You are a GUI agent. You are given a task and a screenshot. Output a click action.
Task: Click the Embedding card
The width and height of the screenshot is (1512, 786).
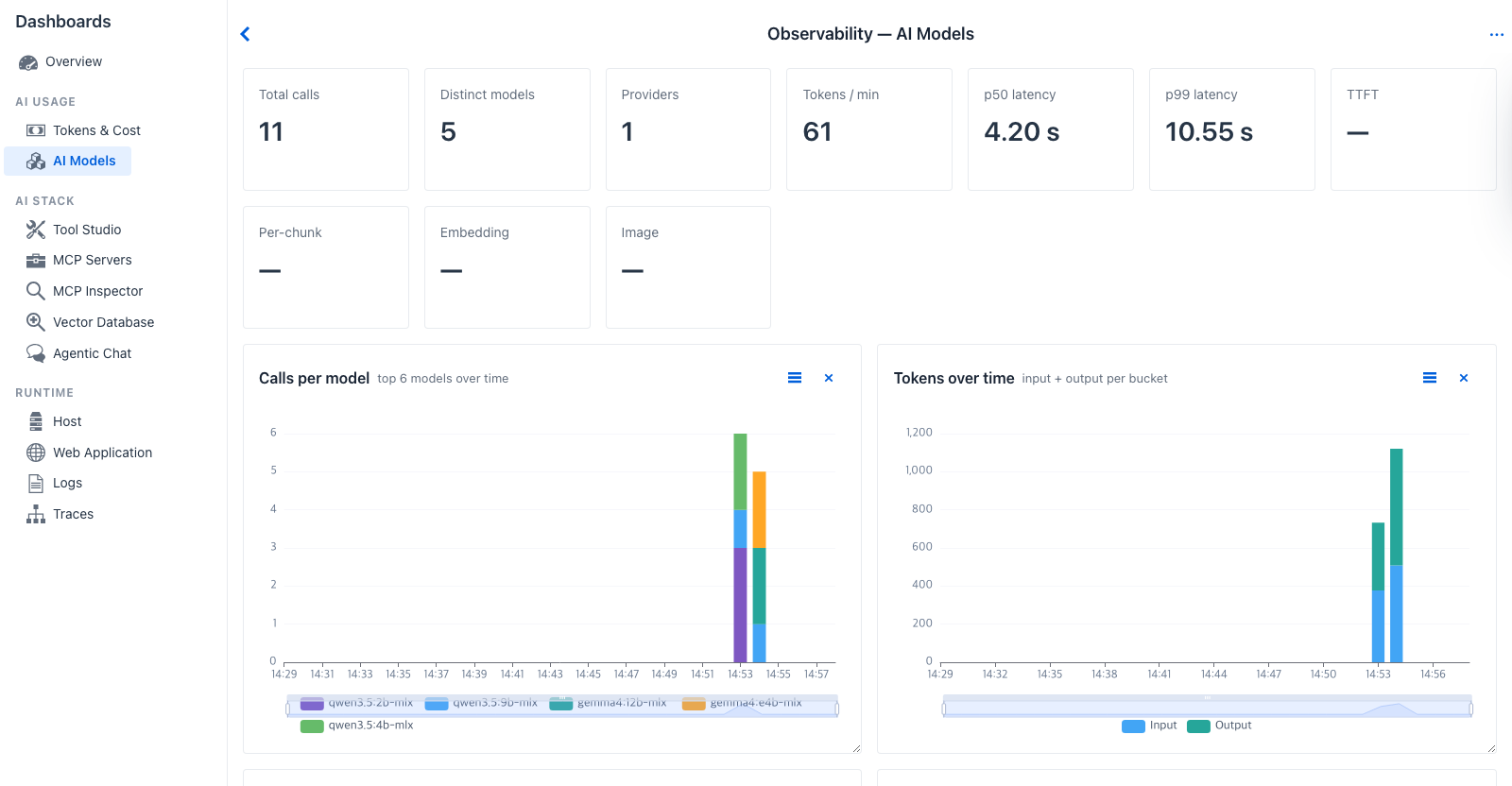[x=507, y=267]
